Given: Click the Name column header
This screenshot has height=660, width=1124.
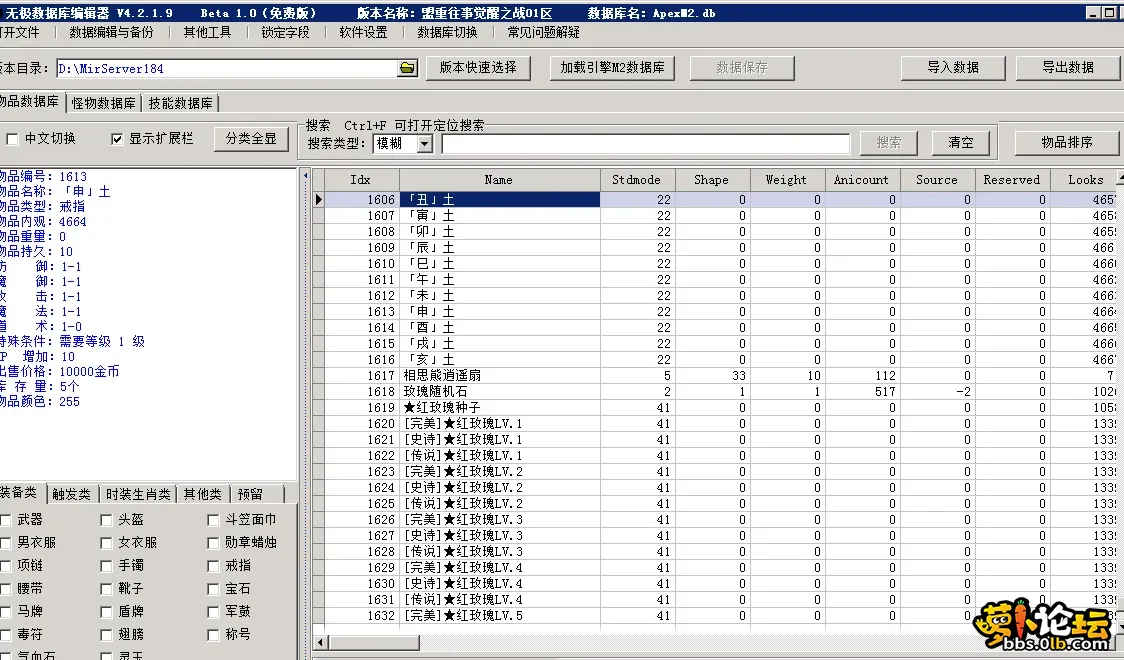Looking at the screenshot, I should [499, 180].
